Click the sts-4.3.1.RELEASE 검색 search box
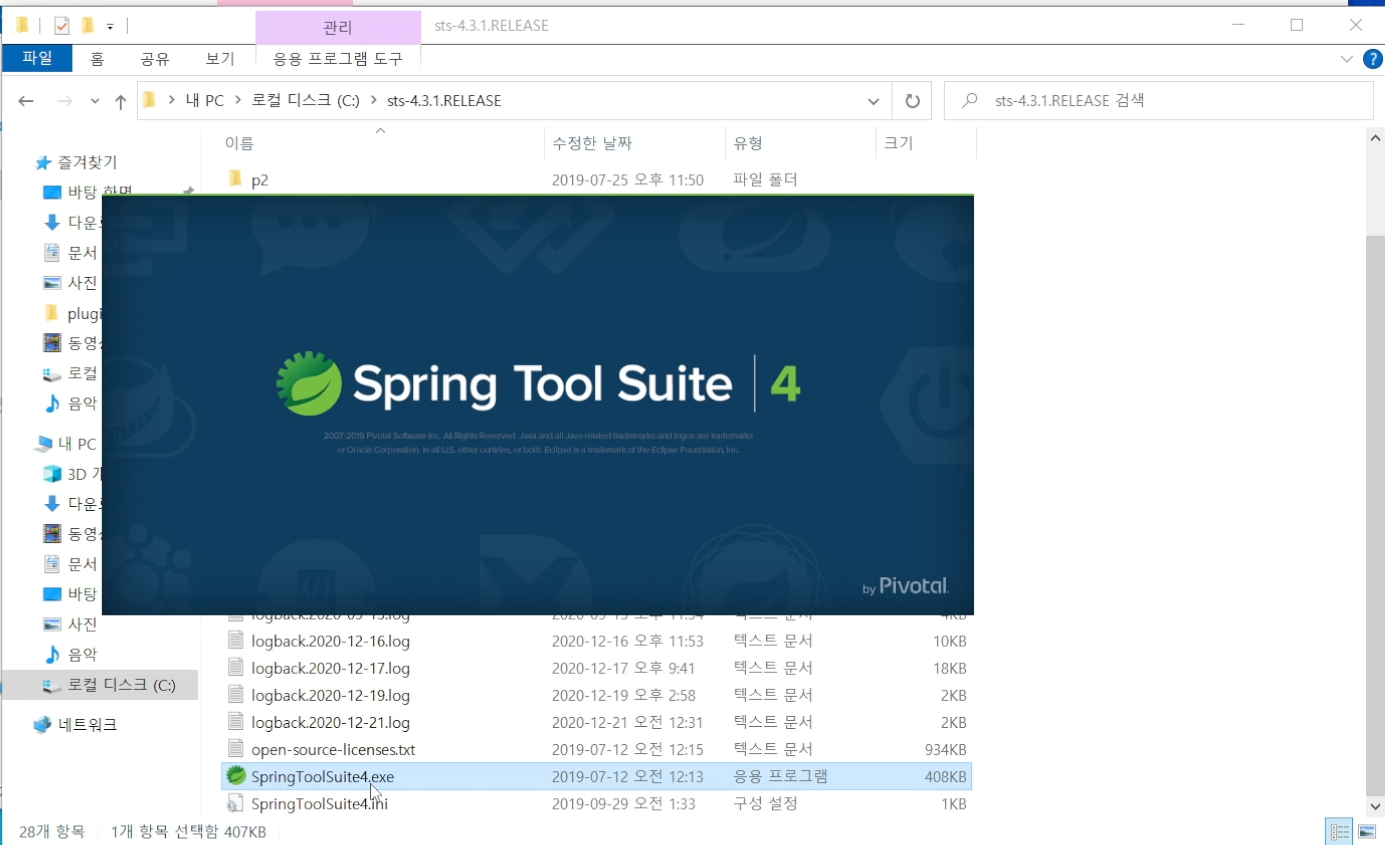This screenshot has height=845, width=1385. [x=1159, y=101]
